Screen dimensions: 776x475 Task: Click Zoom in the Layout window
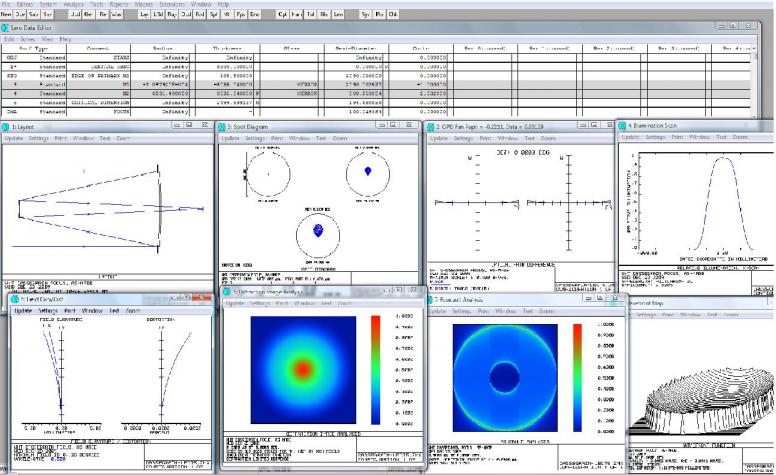(123, 138)
